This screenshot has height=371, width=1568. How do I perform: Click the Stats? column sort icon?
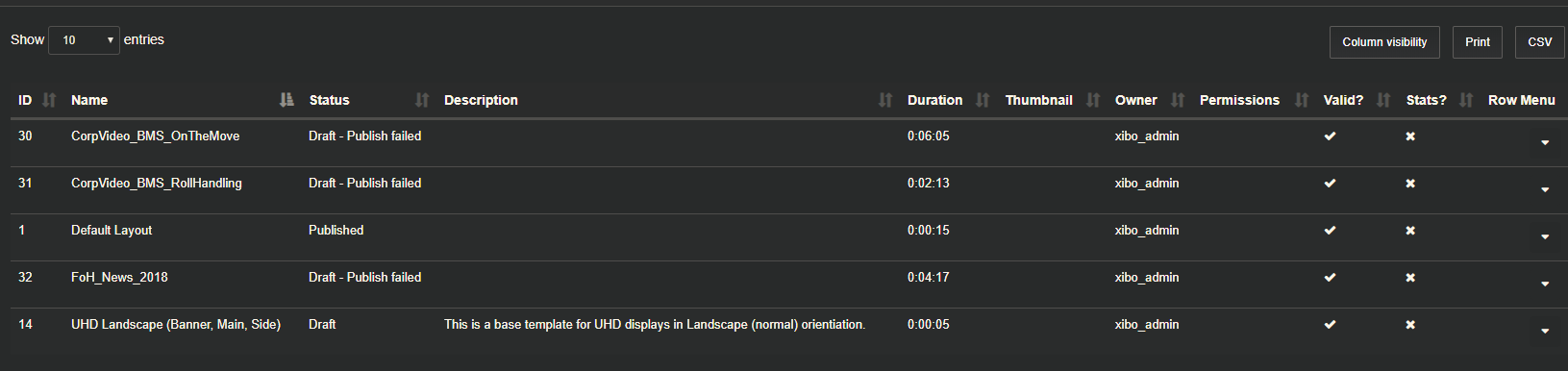[1466, 100]
